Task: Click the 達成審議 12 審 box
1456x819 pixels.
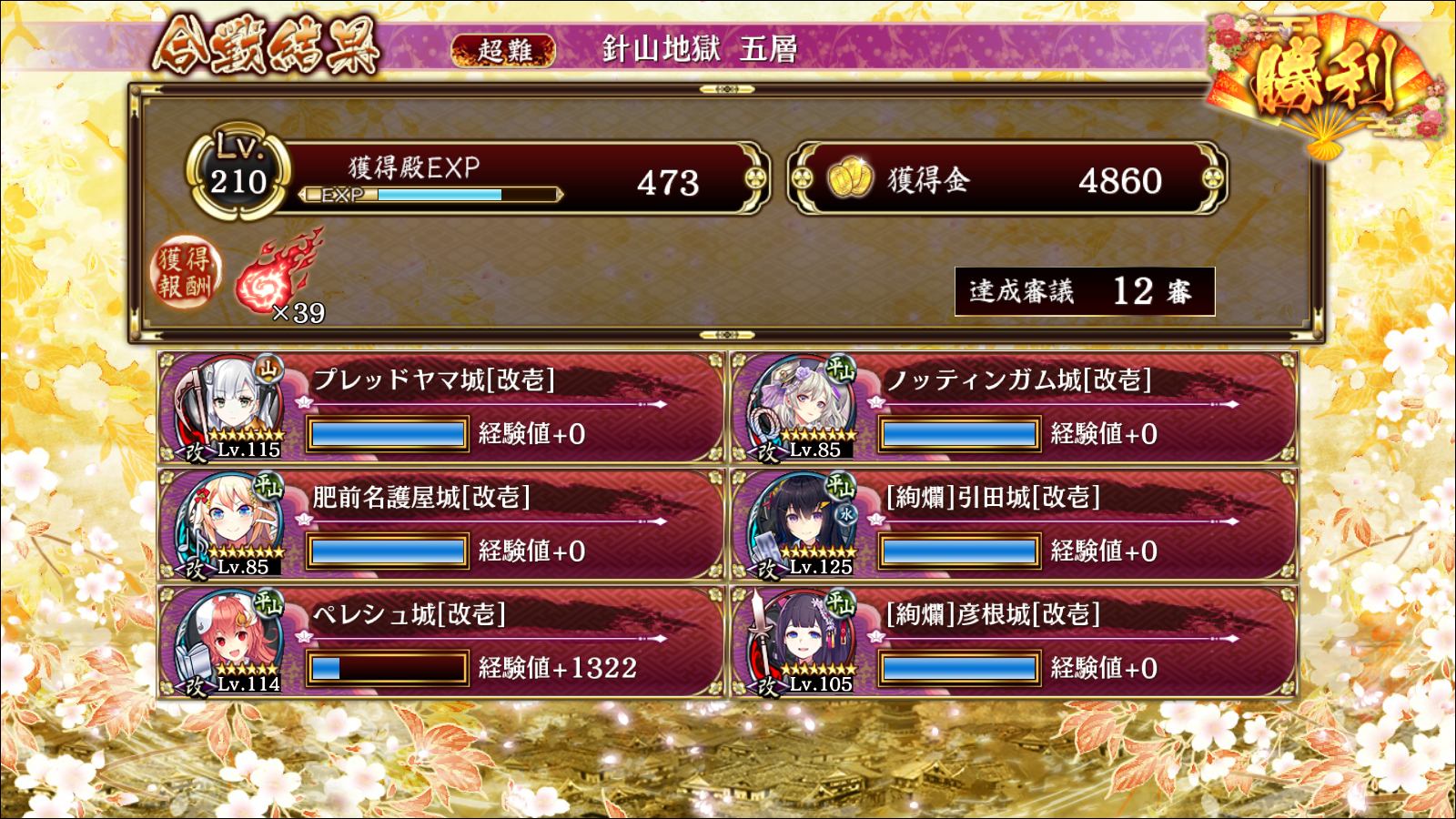Action: coord(1085,291)
